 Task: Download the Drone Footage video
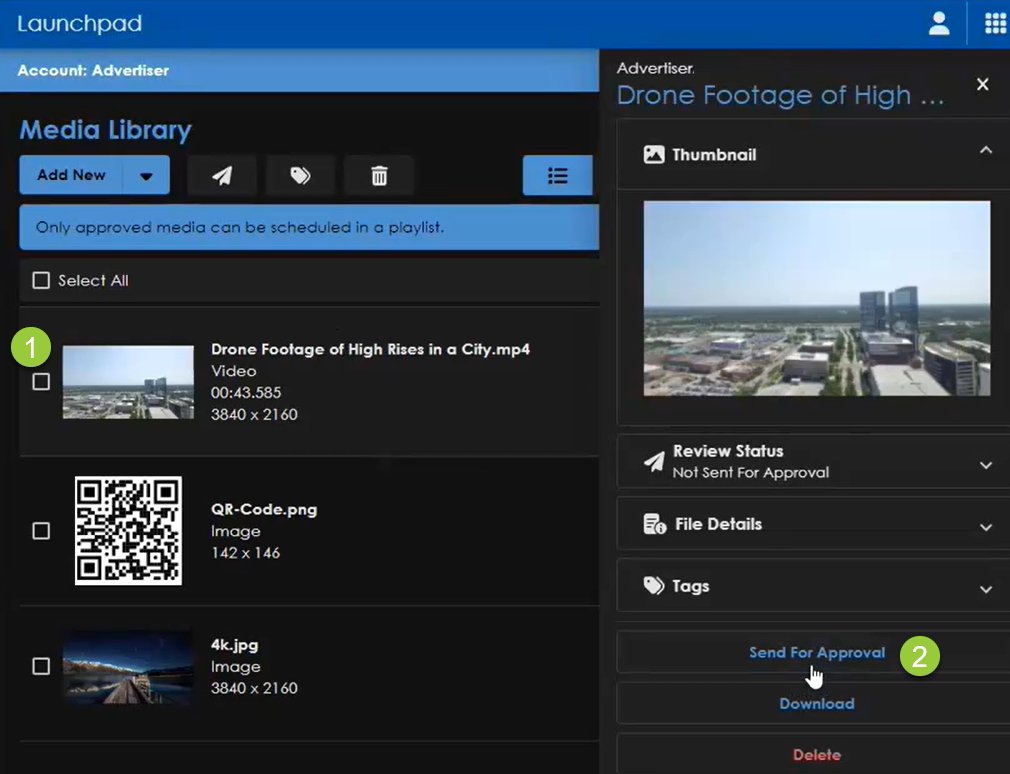(x=817, y=703)
